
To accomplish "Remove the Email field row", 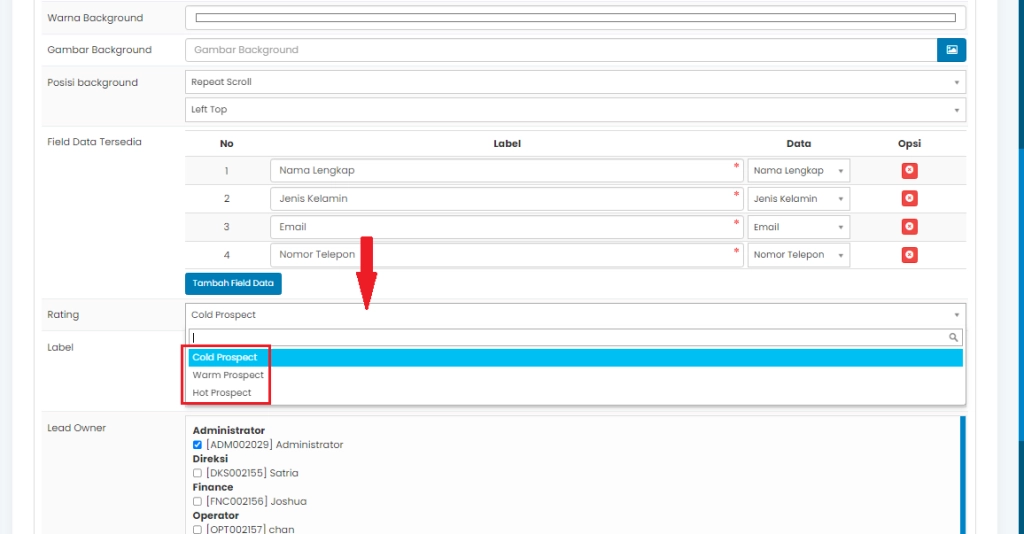I will (909, 227).
